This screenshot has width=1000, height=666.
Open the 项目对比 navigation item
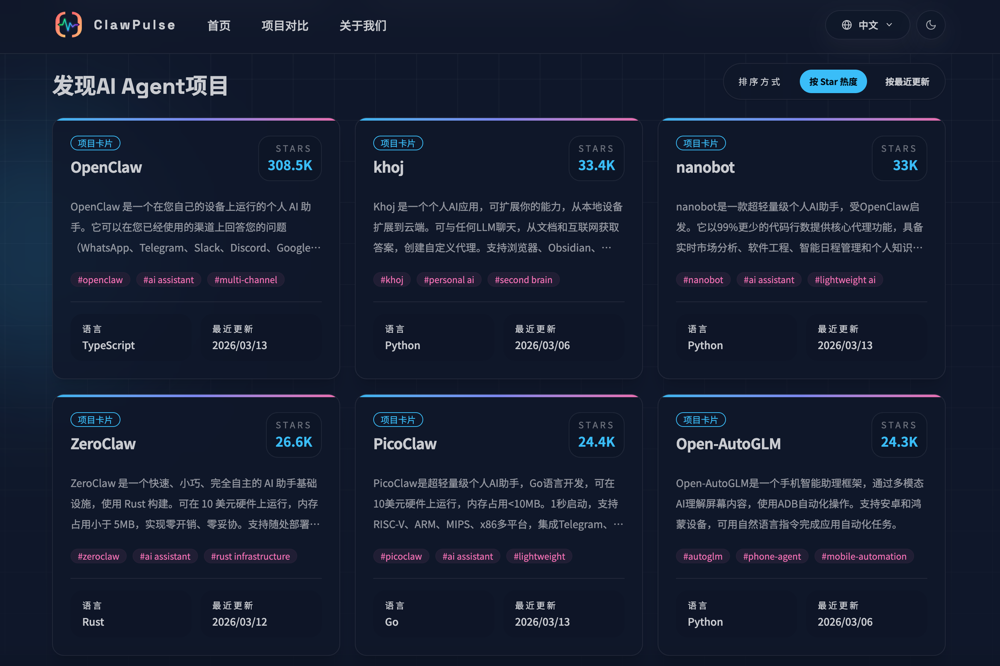click(x=285, y=26)
